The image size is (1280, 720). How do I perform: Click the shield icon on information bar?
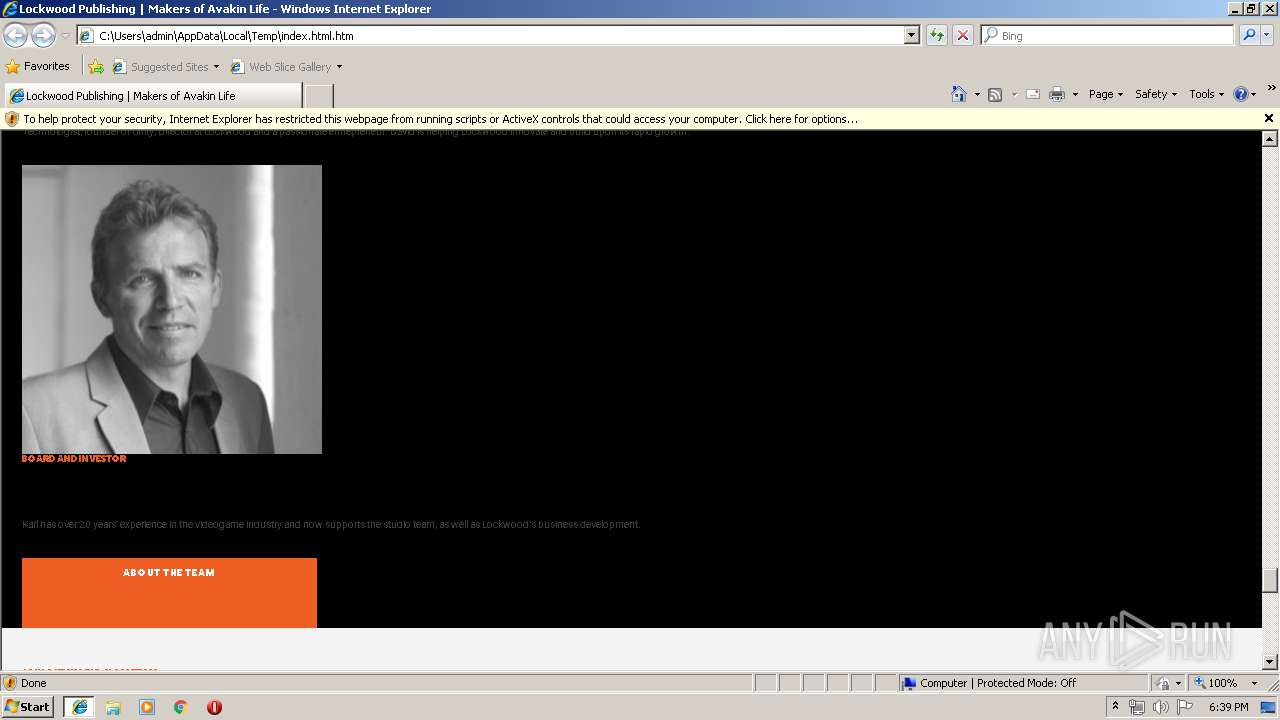[12, 118]
